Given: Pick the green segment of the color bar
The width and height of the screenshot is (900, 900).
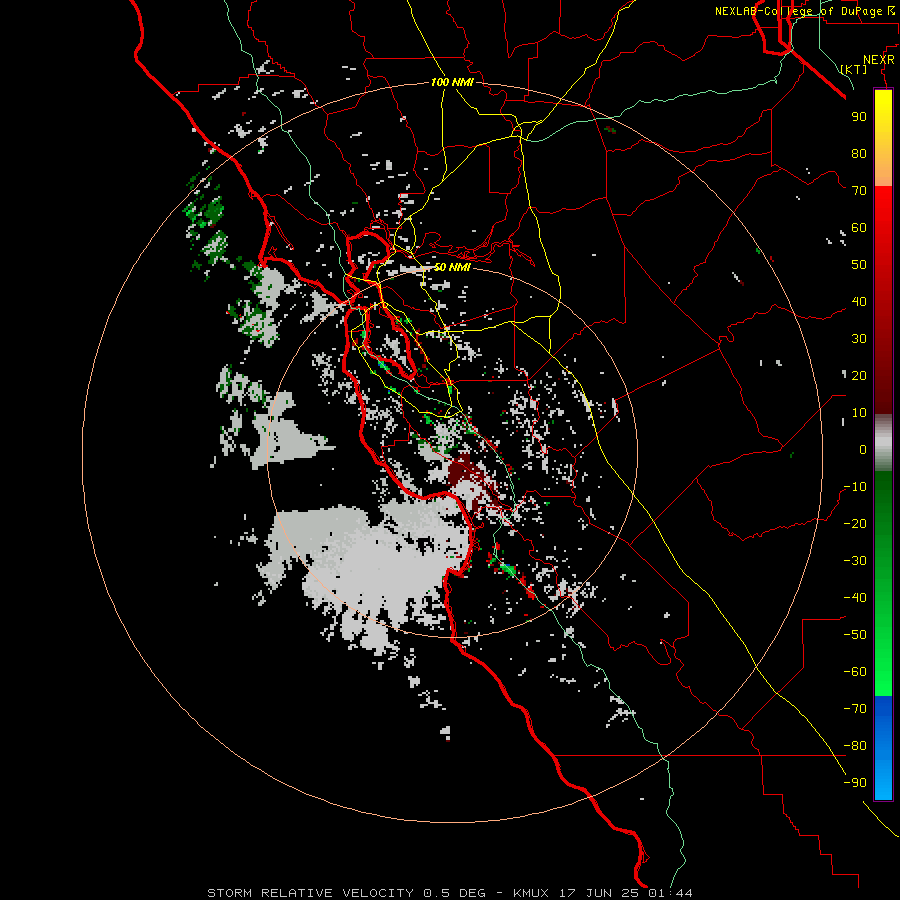Looking at the screenshot, I should coord(883,583).
